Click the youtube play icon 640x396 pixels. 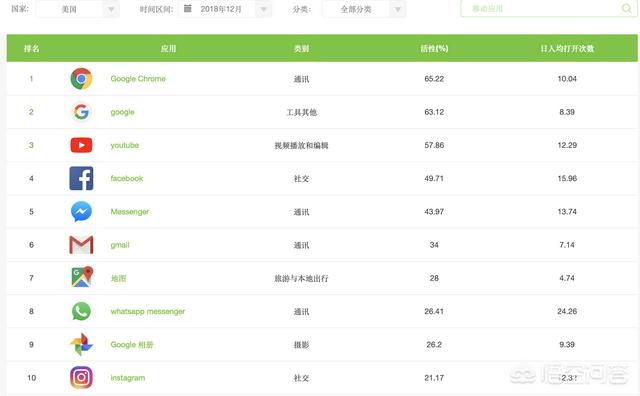click(81, 145)
